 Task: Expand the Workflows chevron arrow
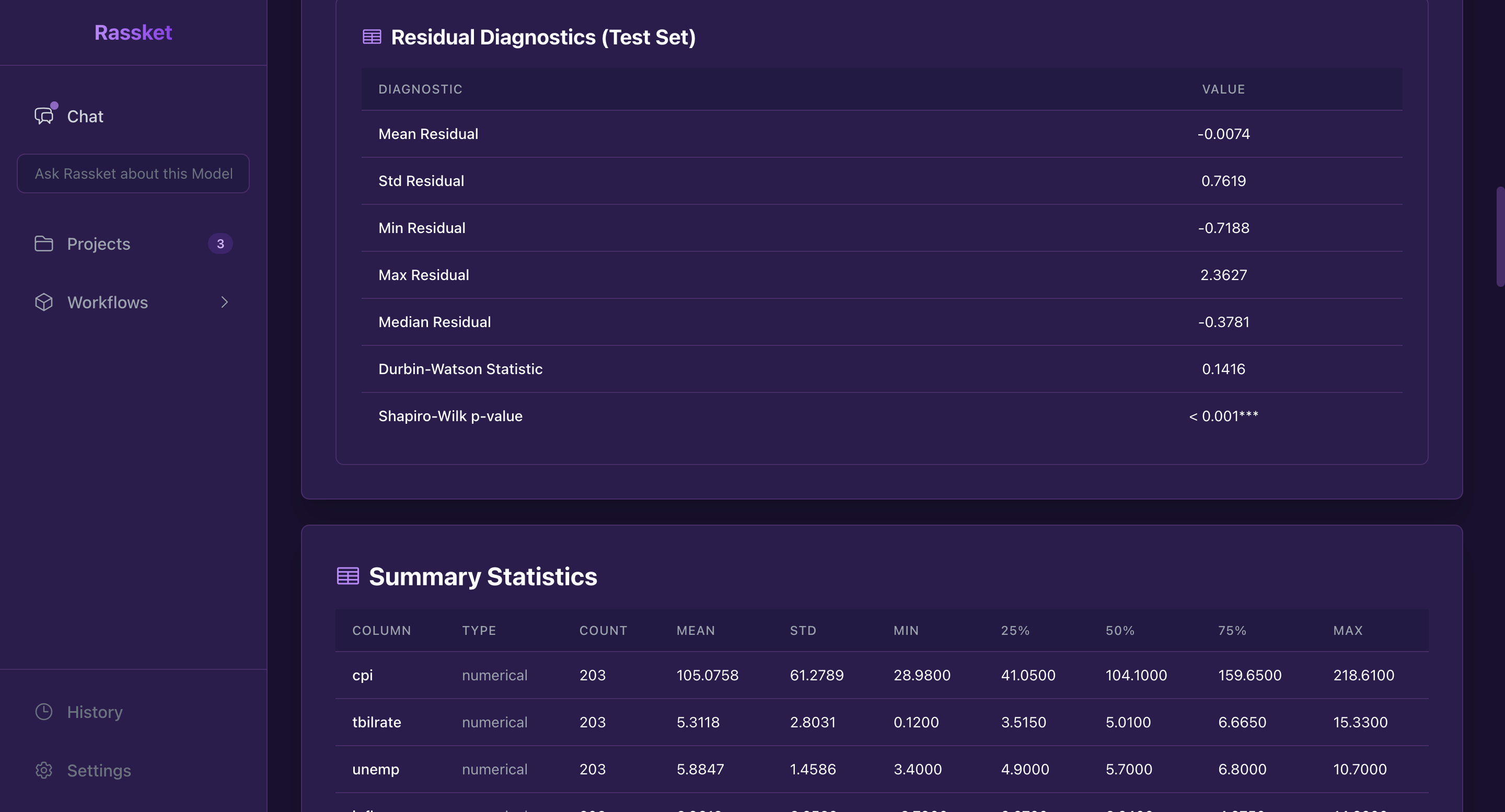(224, 302)
